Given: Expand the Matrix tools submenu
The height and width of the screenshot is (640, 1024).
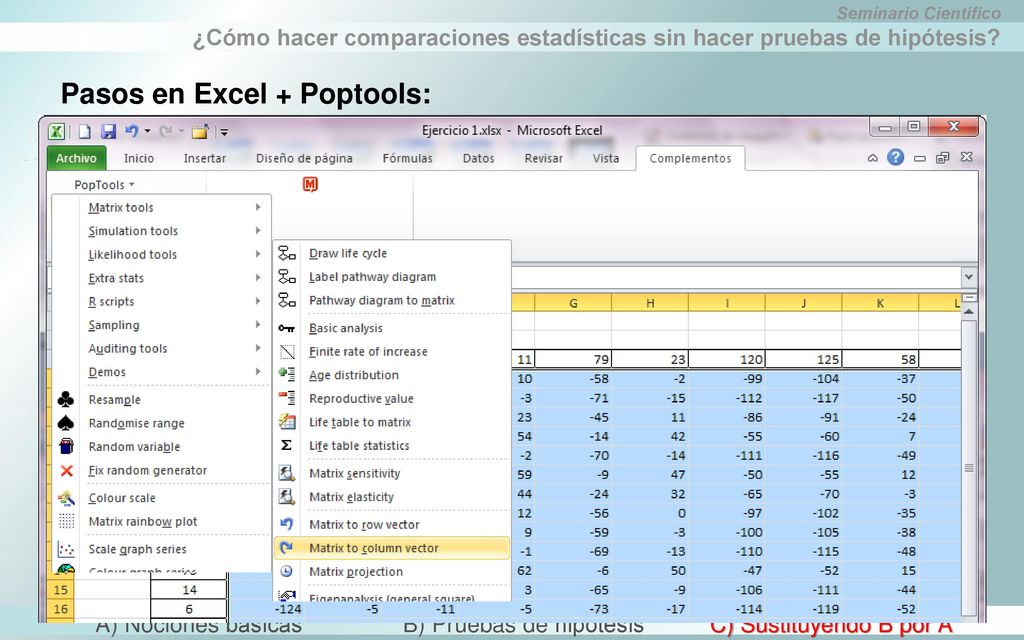Looking at the screenshot, I should tap(161, 208).
